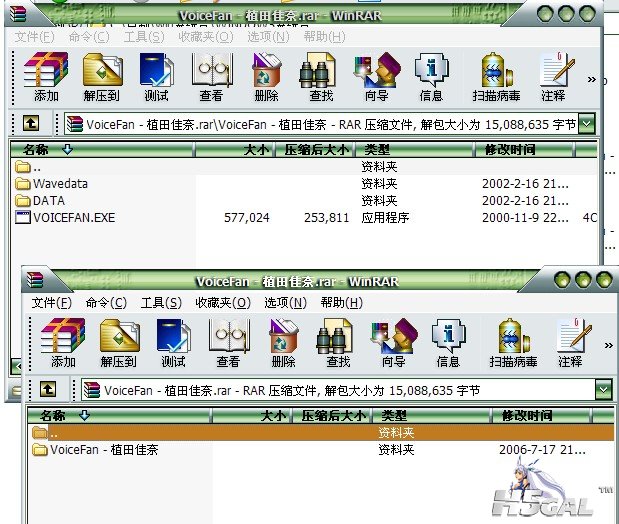Sort by 修改时间 column in back window

[524, 150]
